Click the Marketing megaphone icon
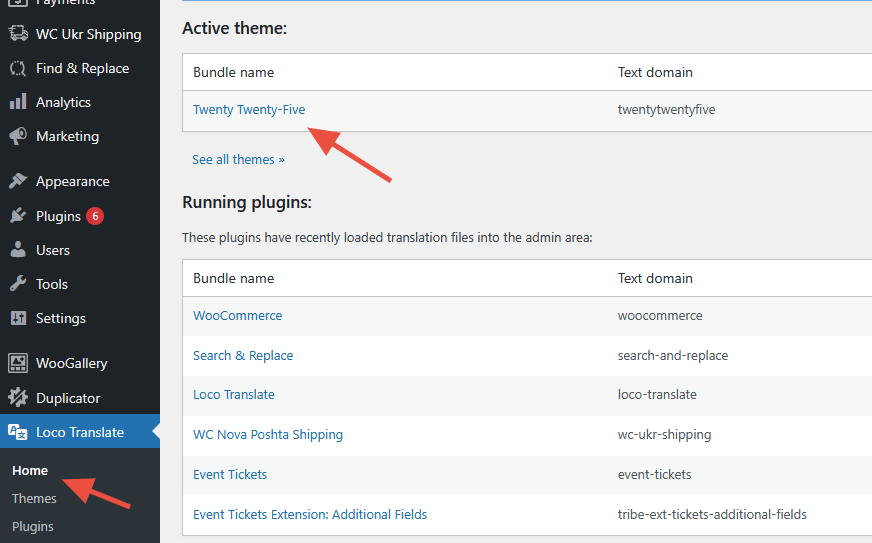 tap(18, 136)
